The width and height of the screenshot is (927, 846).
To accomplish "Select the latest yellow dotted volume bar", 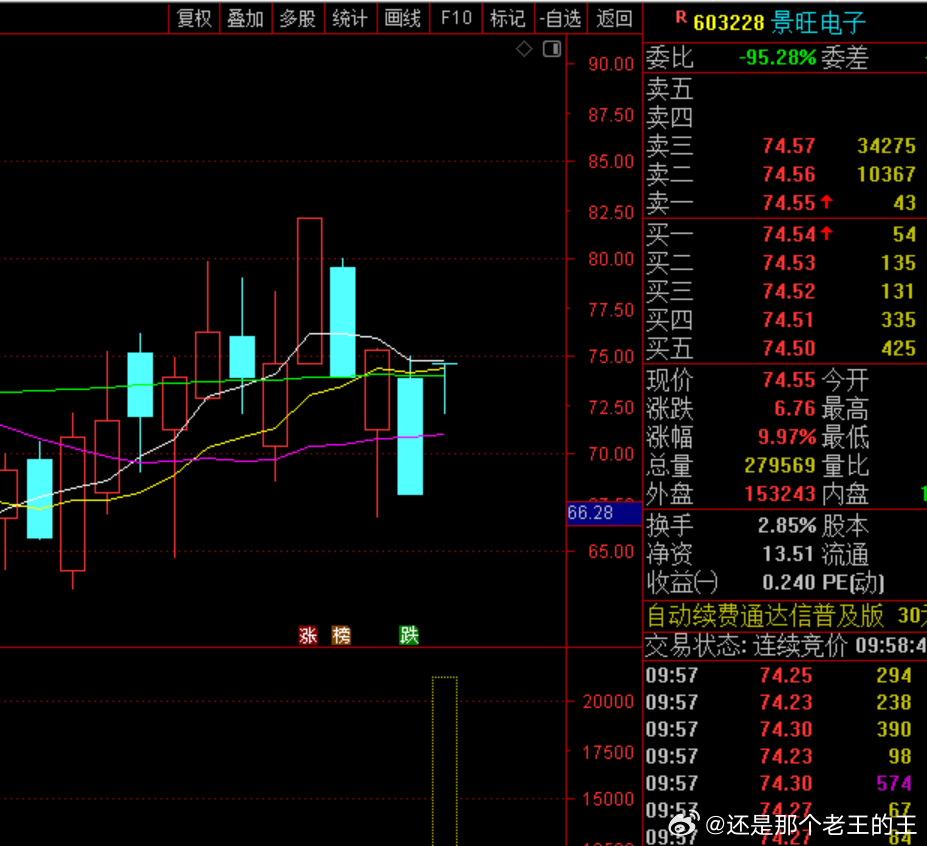I will pos(445,761).
